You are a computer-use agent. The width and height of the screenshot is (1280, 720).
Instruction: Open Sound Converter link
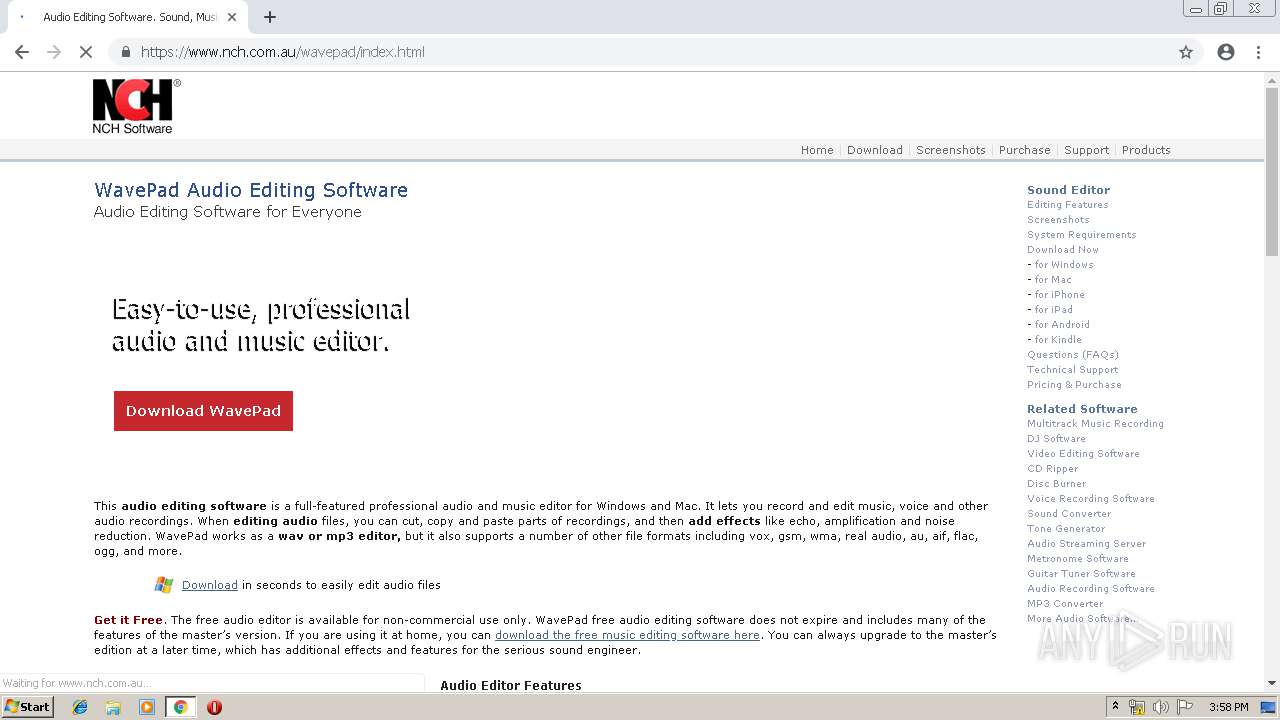(x=1069, y=514)
